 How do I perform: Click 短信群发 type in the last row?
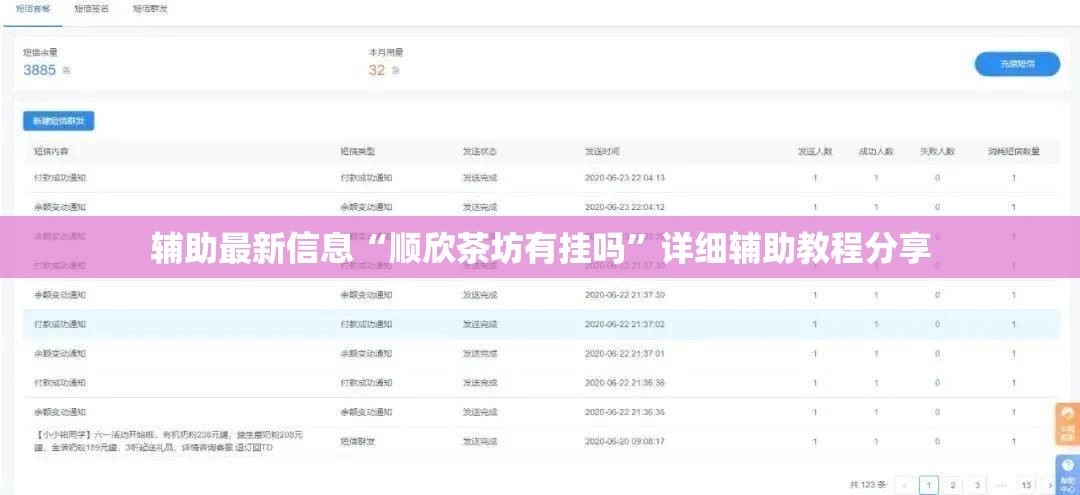pos(358,441)
